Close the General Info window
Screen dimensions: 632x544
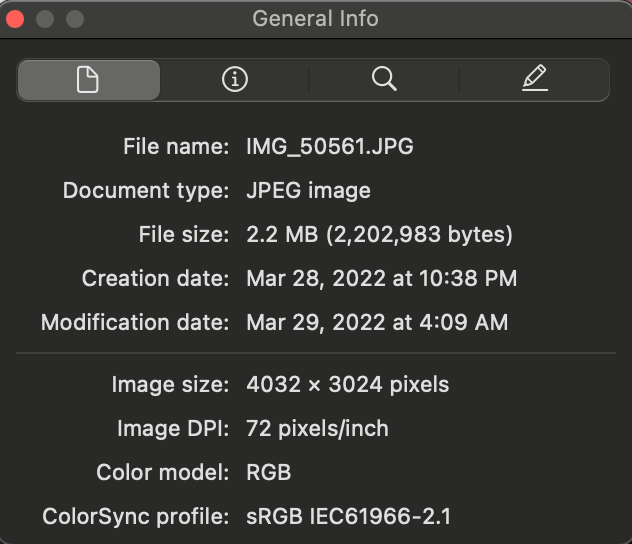[15, 19]
